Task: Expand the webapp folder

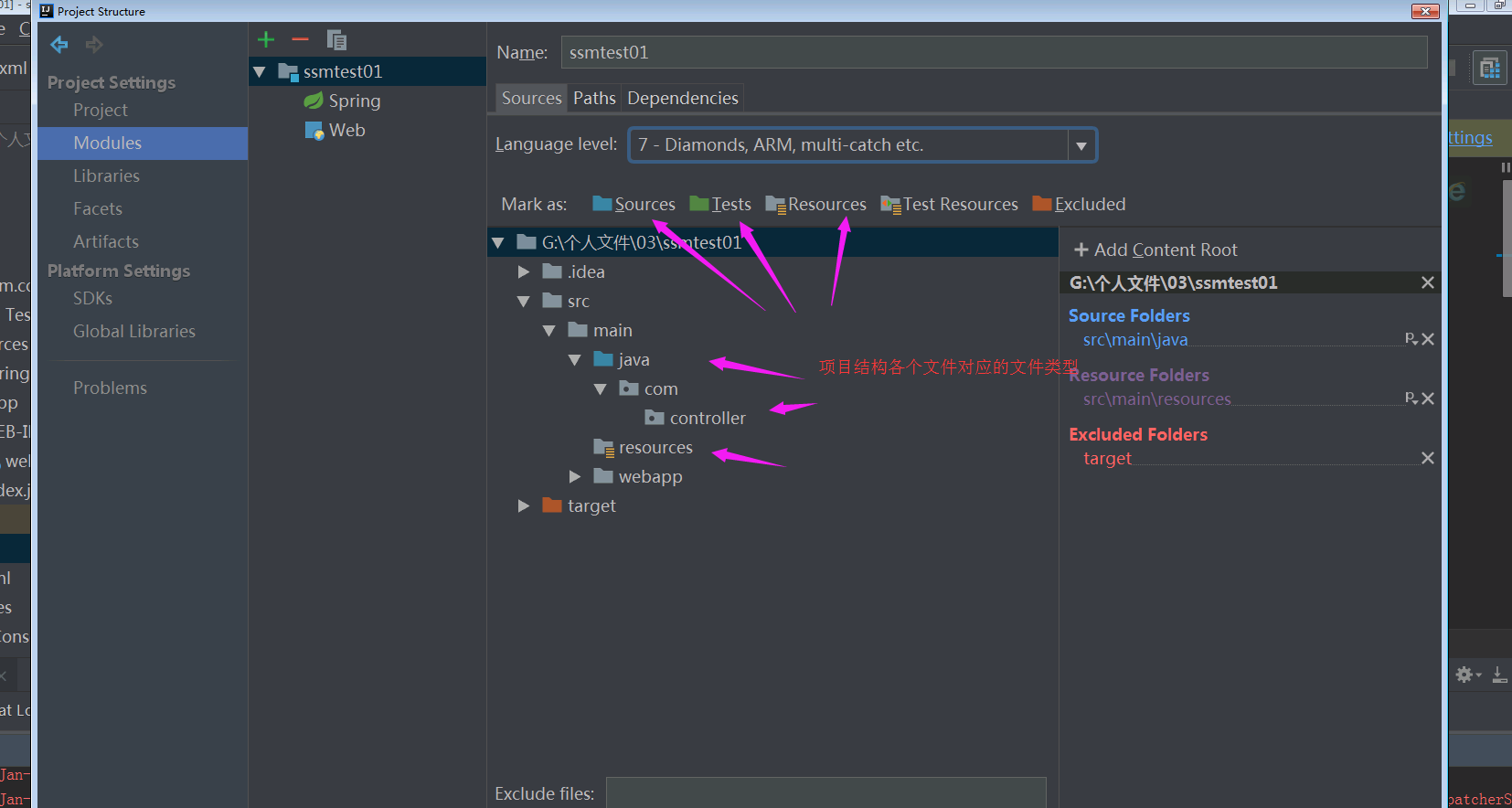Action: tap(575, 476)
